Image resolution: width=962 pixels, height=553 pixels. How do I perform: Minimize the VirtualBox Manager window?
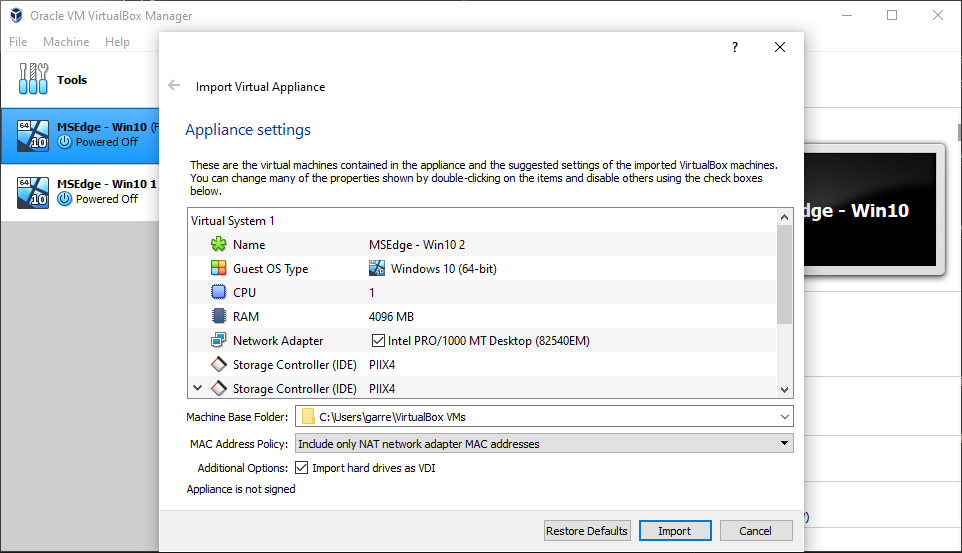847,15
